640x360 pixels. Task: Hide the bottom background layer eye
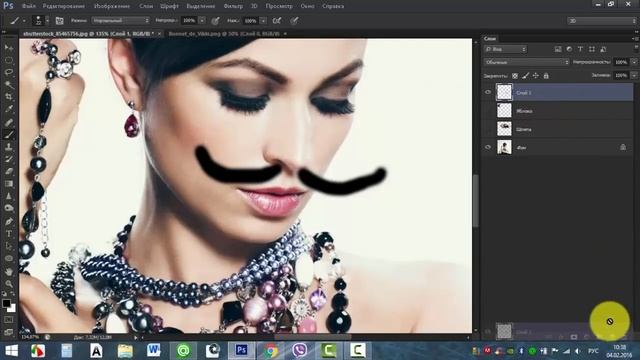[x=488, y=147]
